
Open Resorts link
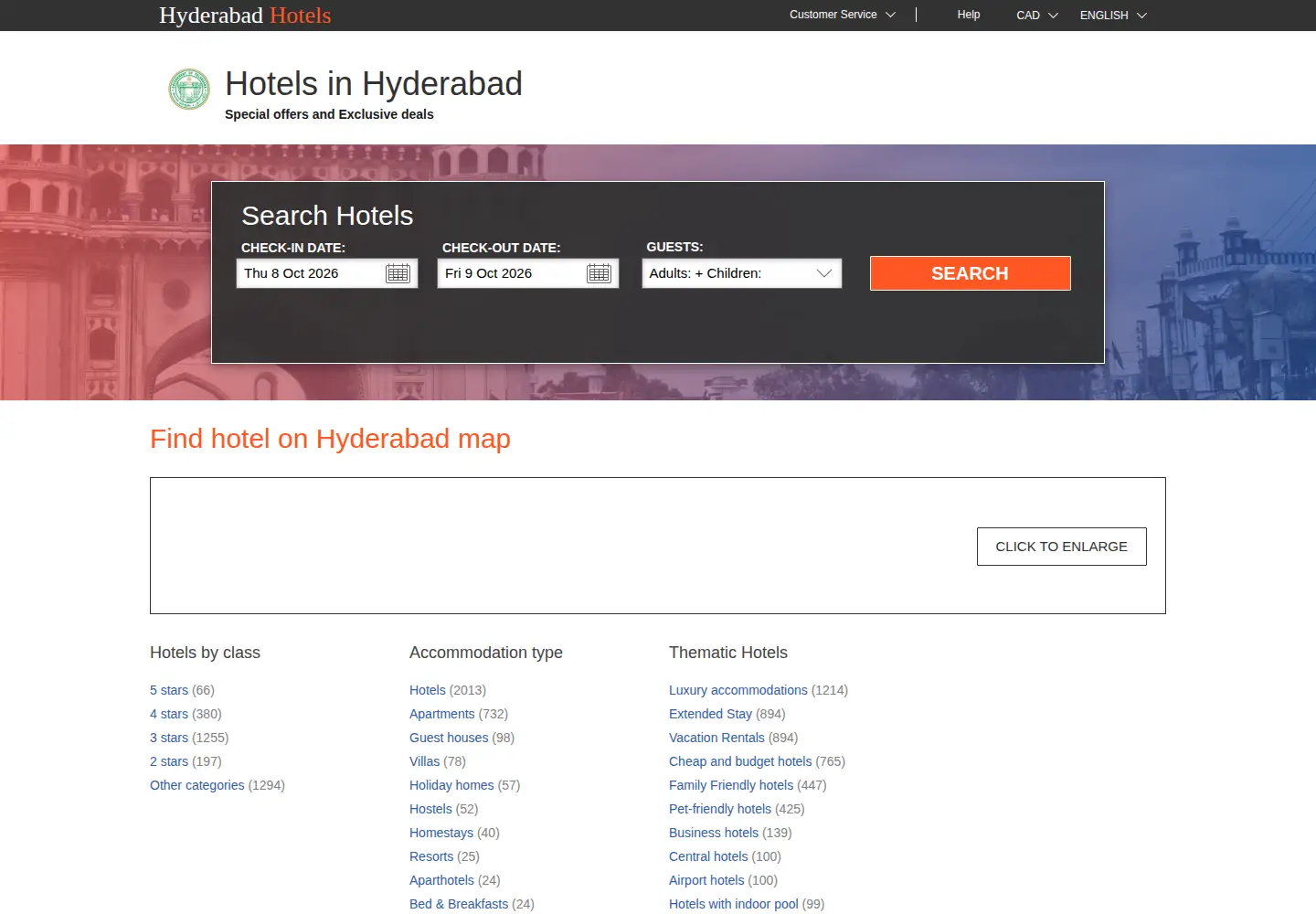point(431,856)
